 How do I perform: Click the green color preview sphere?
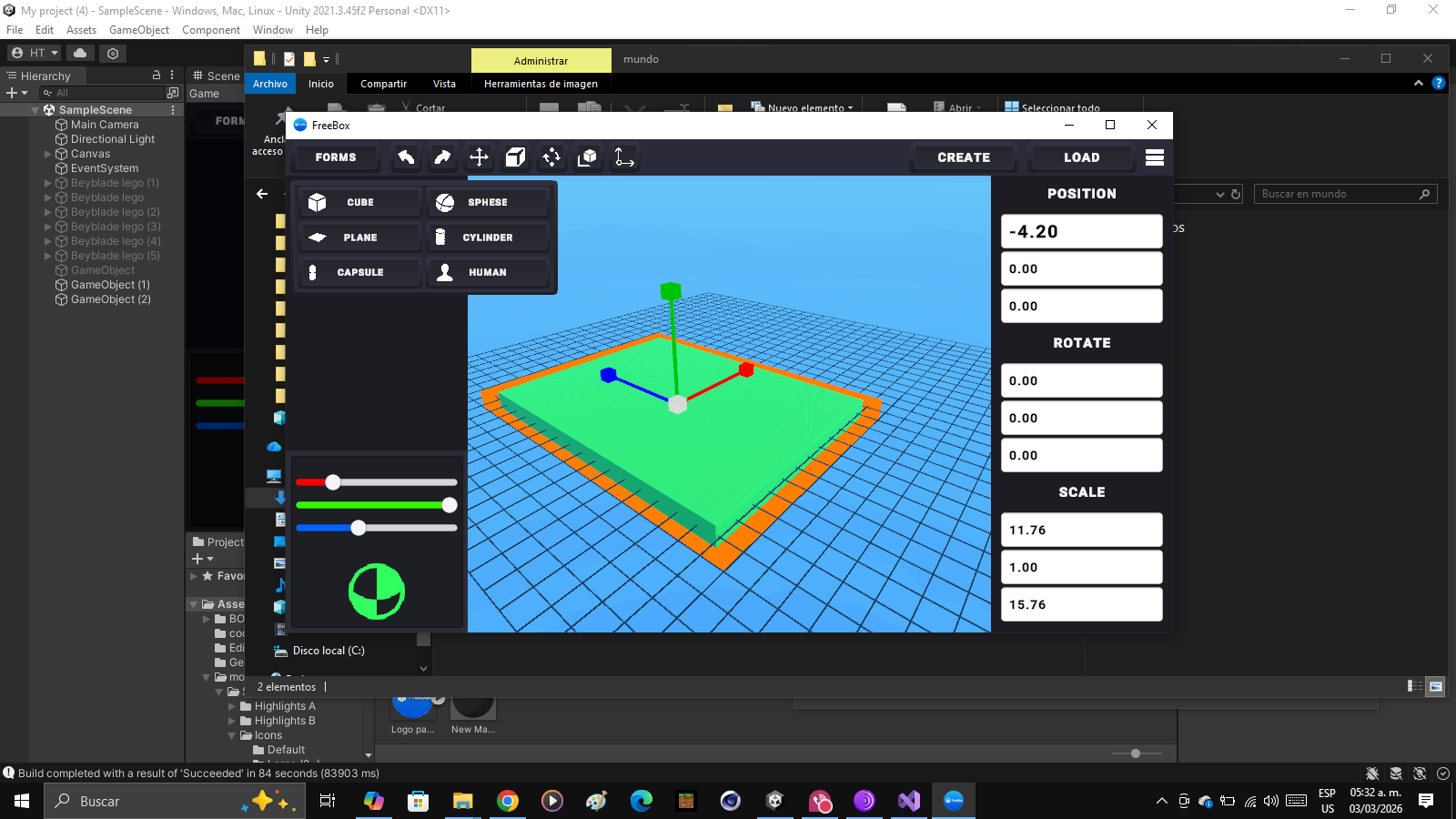(x=377, y=591)
